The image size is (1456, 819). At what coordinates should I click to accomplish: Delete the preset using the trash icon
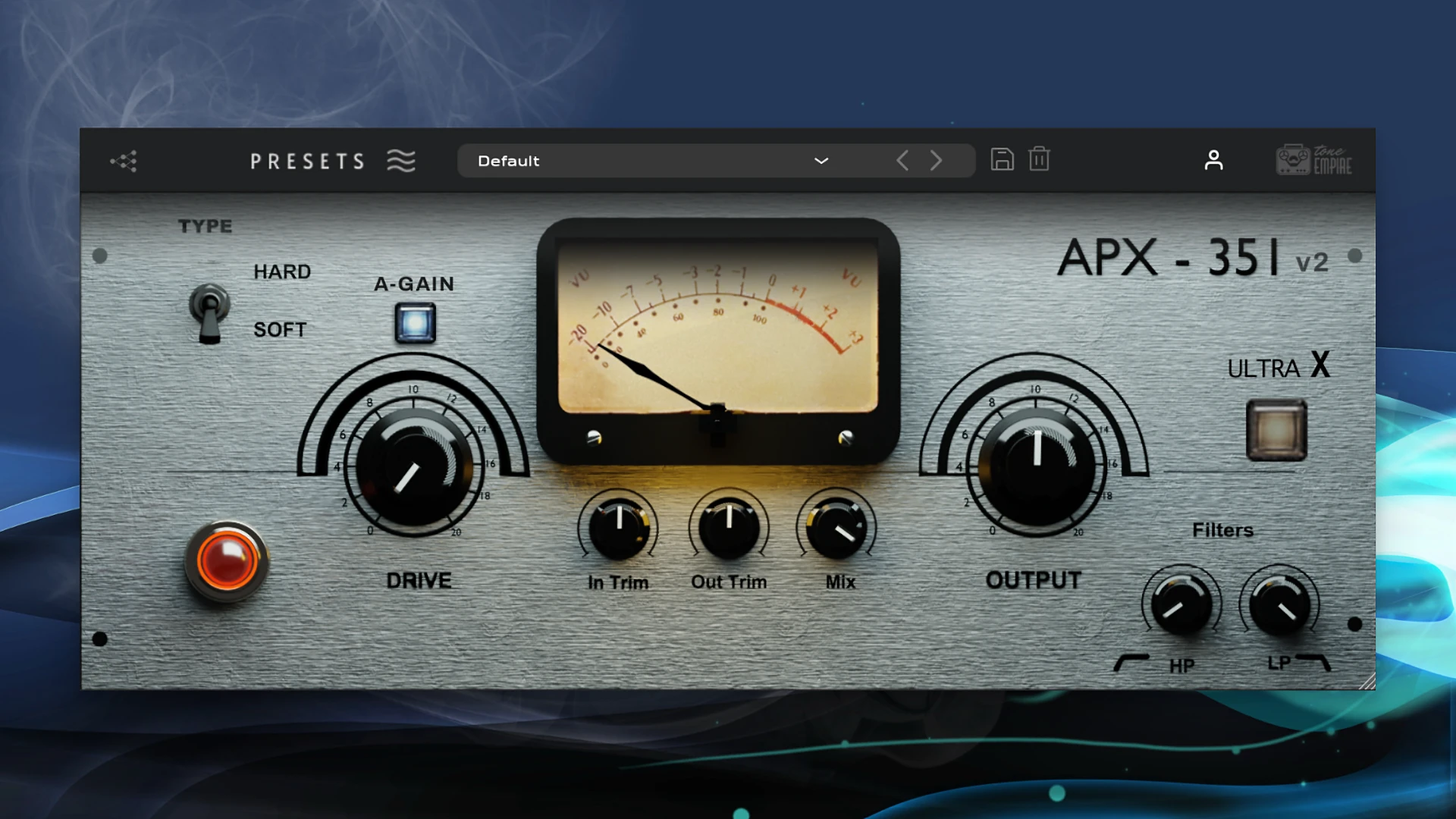[1039, 160]
